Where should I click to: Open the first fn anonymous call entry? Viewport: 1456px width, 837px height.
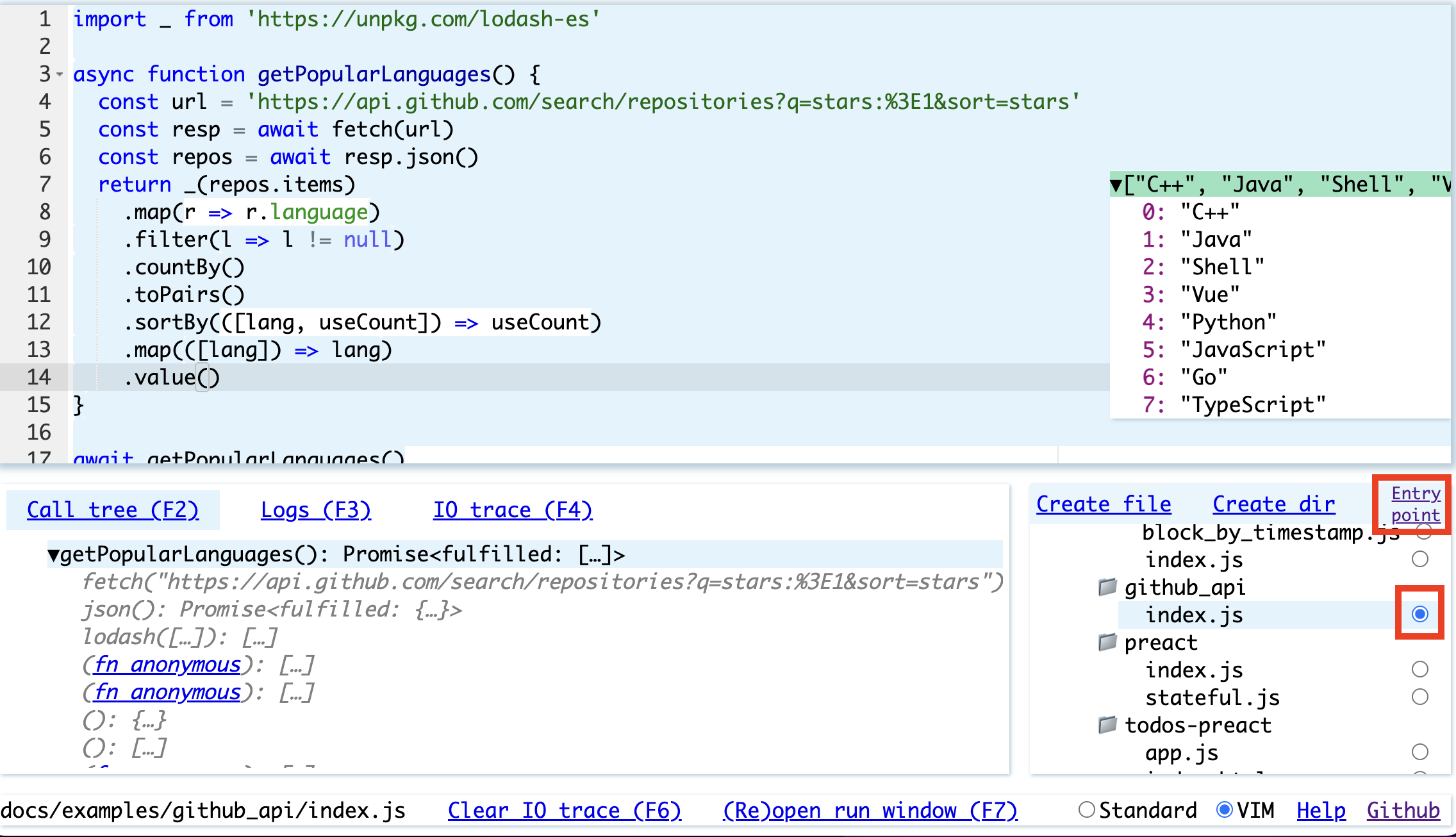coord(167,664)
